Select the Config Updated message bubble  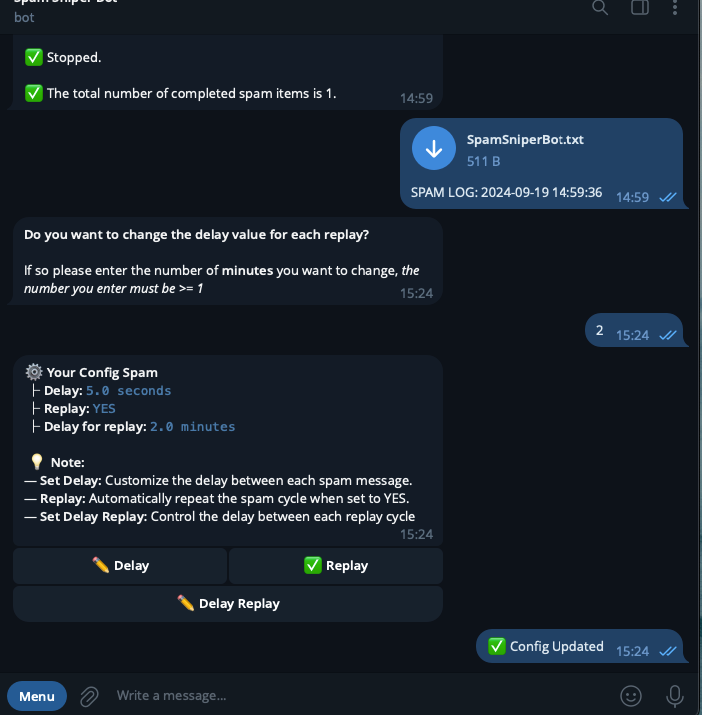[556, 646]
